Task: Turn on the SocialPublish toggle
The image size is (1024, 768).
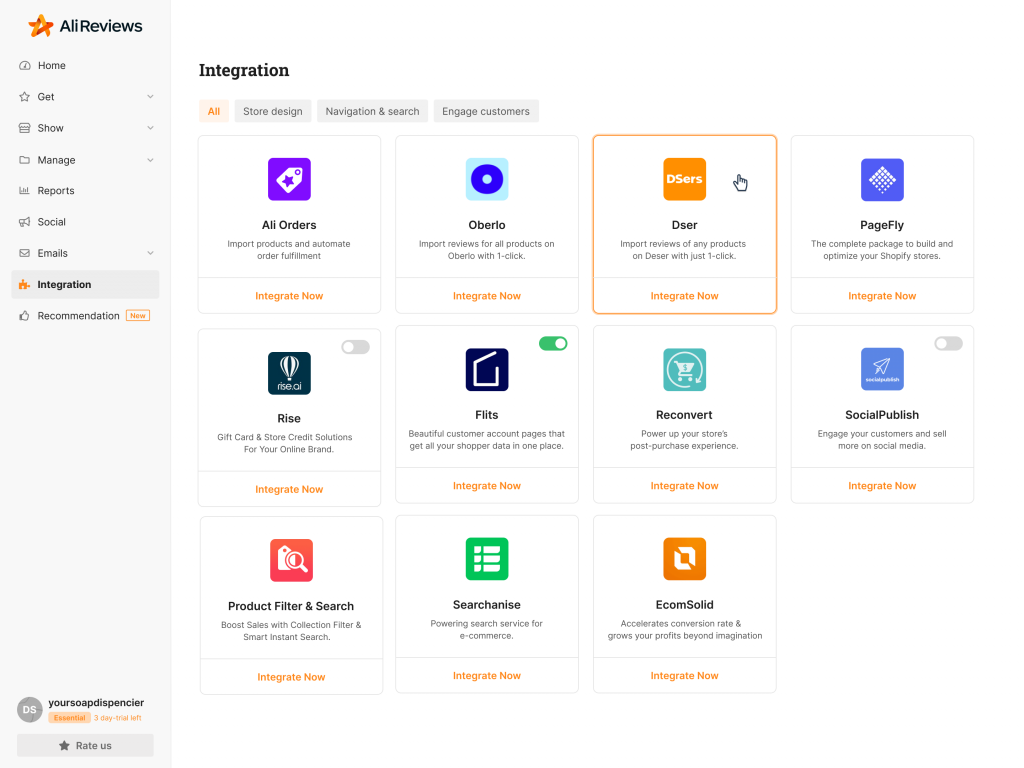Action: pyautogui.click(x=948, y=344)
